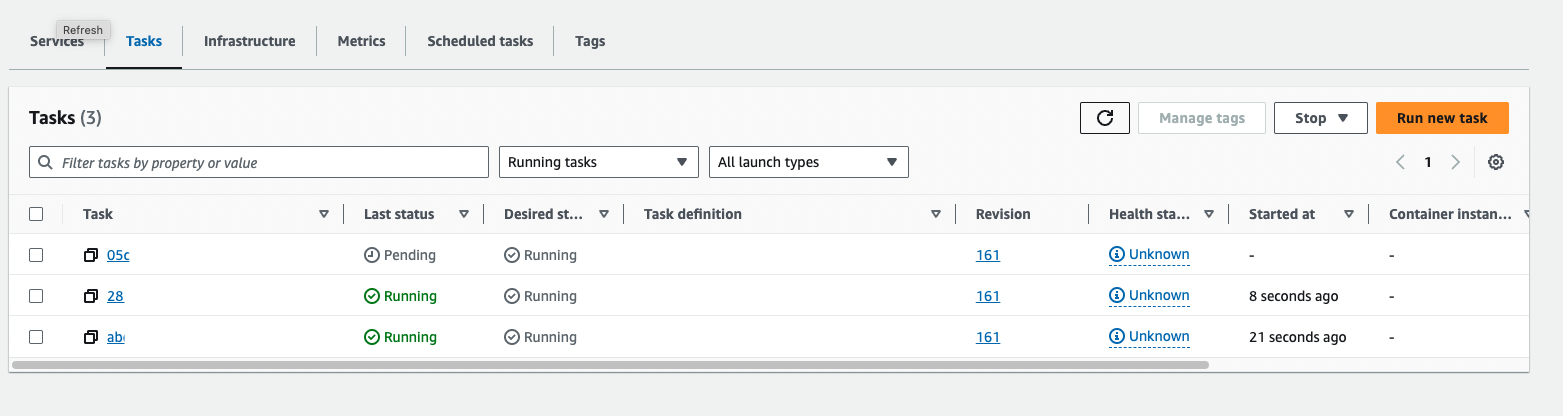Click the Run new task button

(1441, 118)
